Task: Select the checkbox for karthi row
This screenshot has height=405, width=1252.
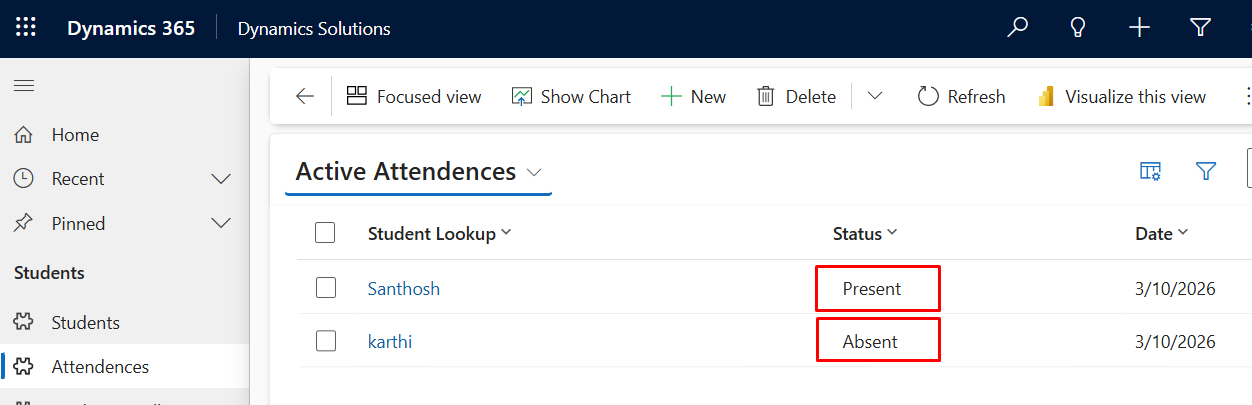Action: point(325,341)
